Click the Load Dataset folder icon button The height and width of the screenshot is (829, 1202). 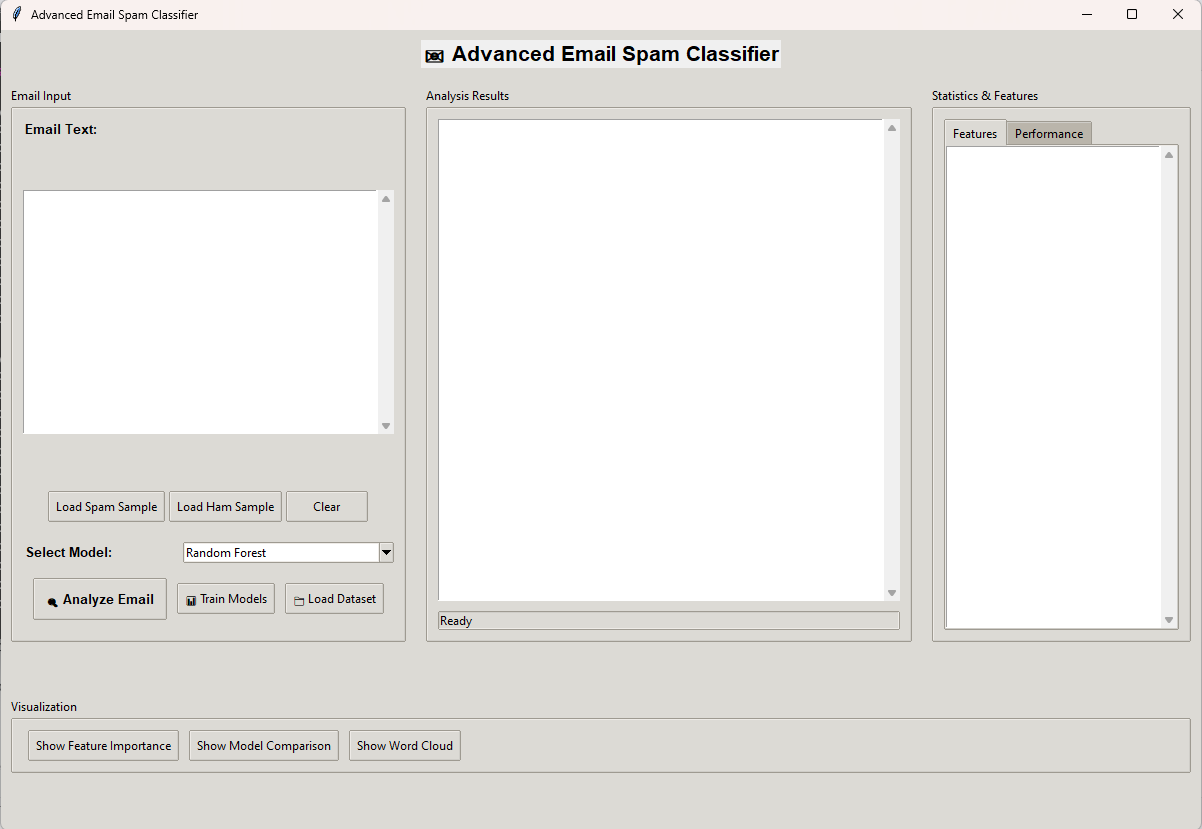tap(334, 599)
